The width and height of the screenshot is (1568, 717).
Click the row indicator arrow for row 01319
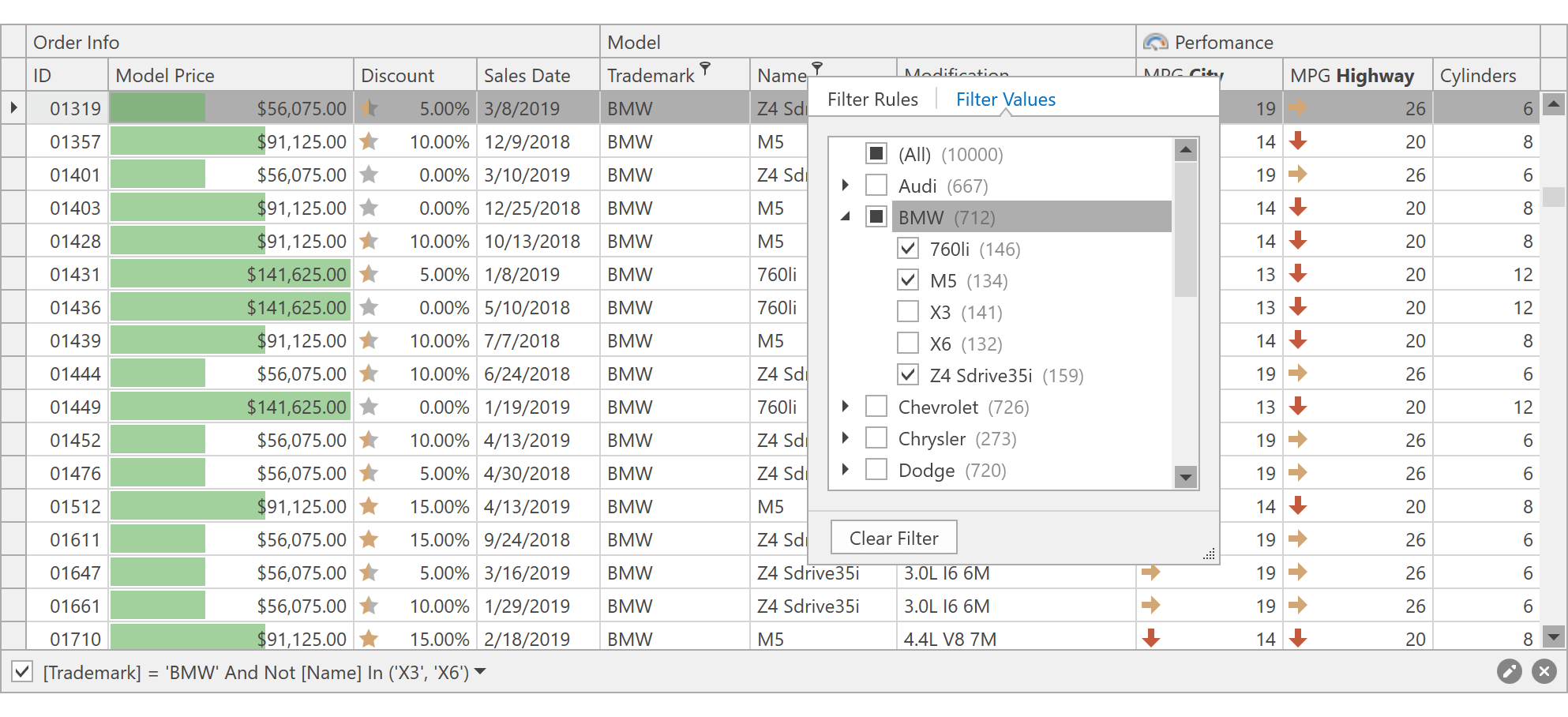(x=14, y=107)
